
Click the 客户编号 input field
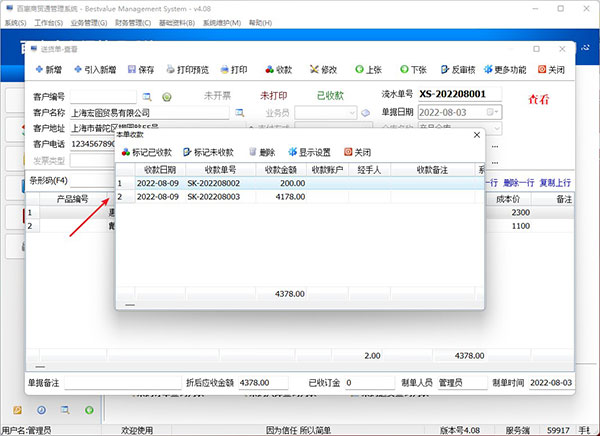click(x=103, y=96)
